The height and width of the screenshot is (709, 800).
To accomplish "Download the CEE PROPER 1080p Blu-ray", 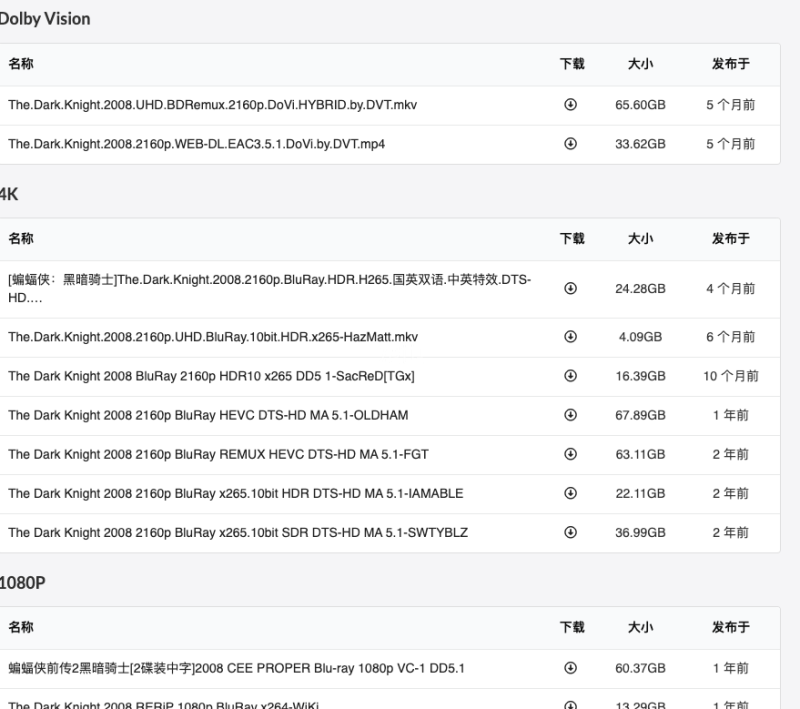I will (x=571, y=667).
